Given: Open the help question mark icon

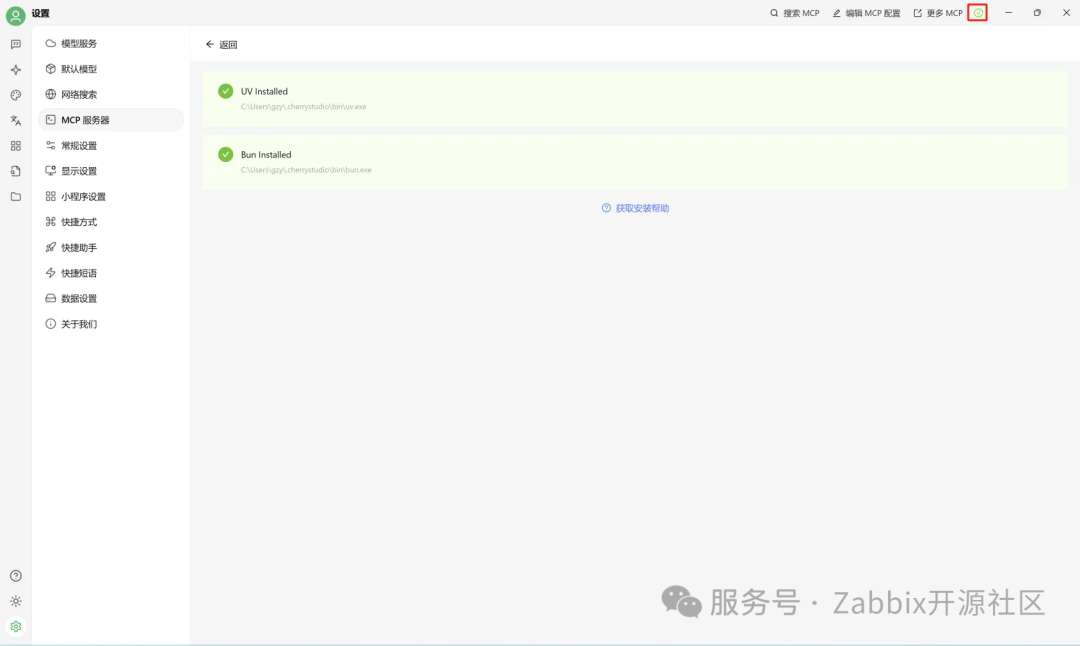Looking at the screenshot, I should point(15,575).
